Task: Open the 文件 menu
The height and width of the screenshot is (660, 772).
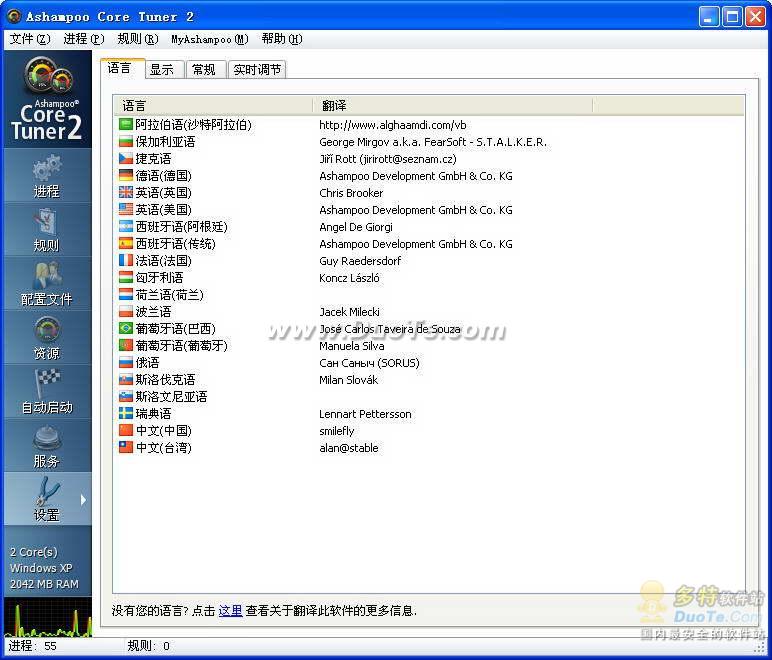Action: 29,39
